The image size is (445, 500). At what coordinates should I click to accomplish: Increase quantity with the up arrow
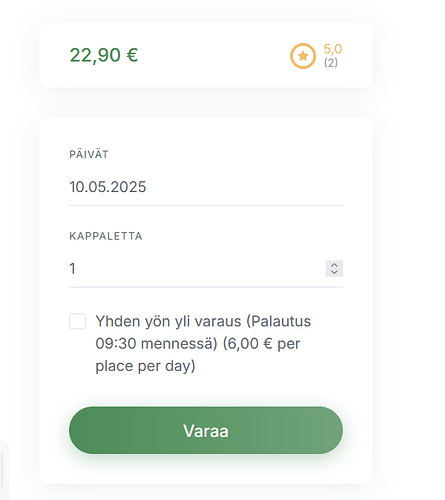pos(334,265)
